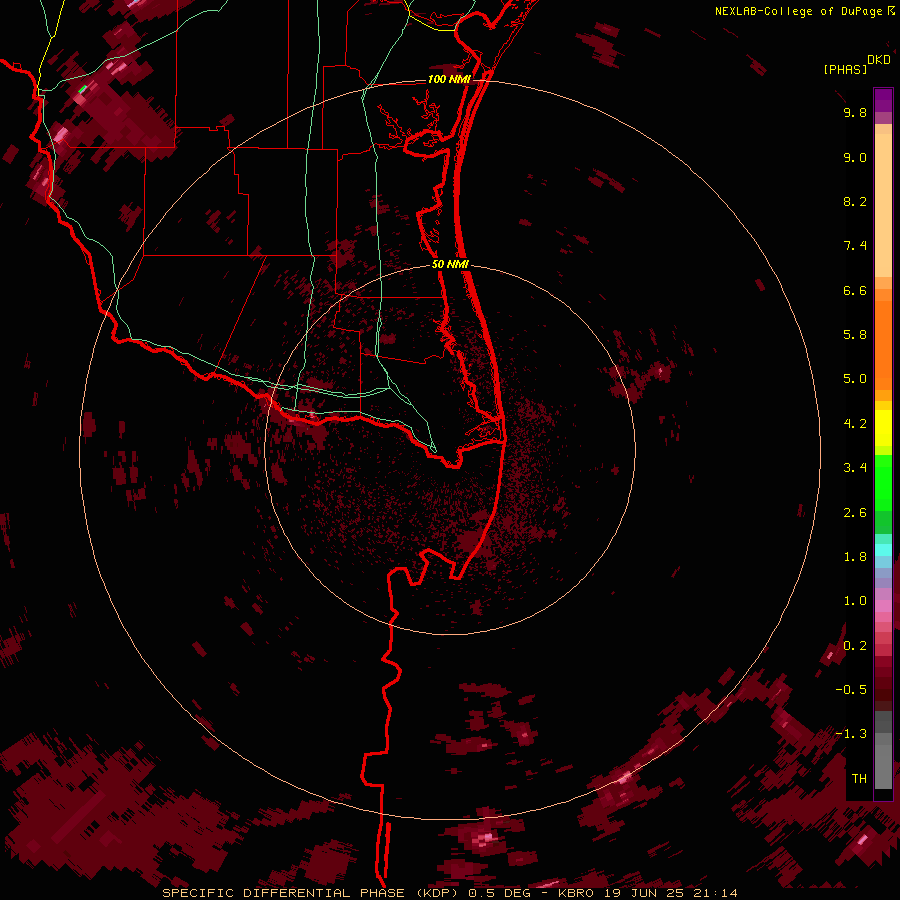
Task: Click the 4.2 scale value label
Action: coord(855,423)
